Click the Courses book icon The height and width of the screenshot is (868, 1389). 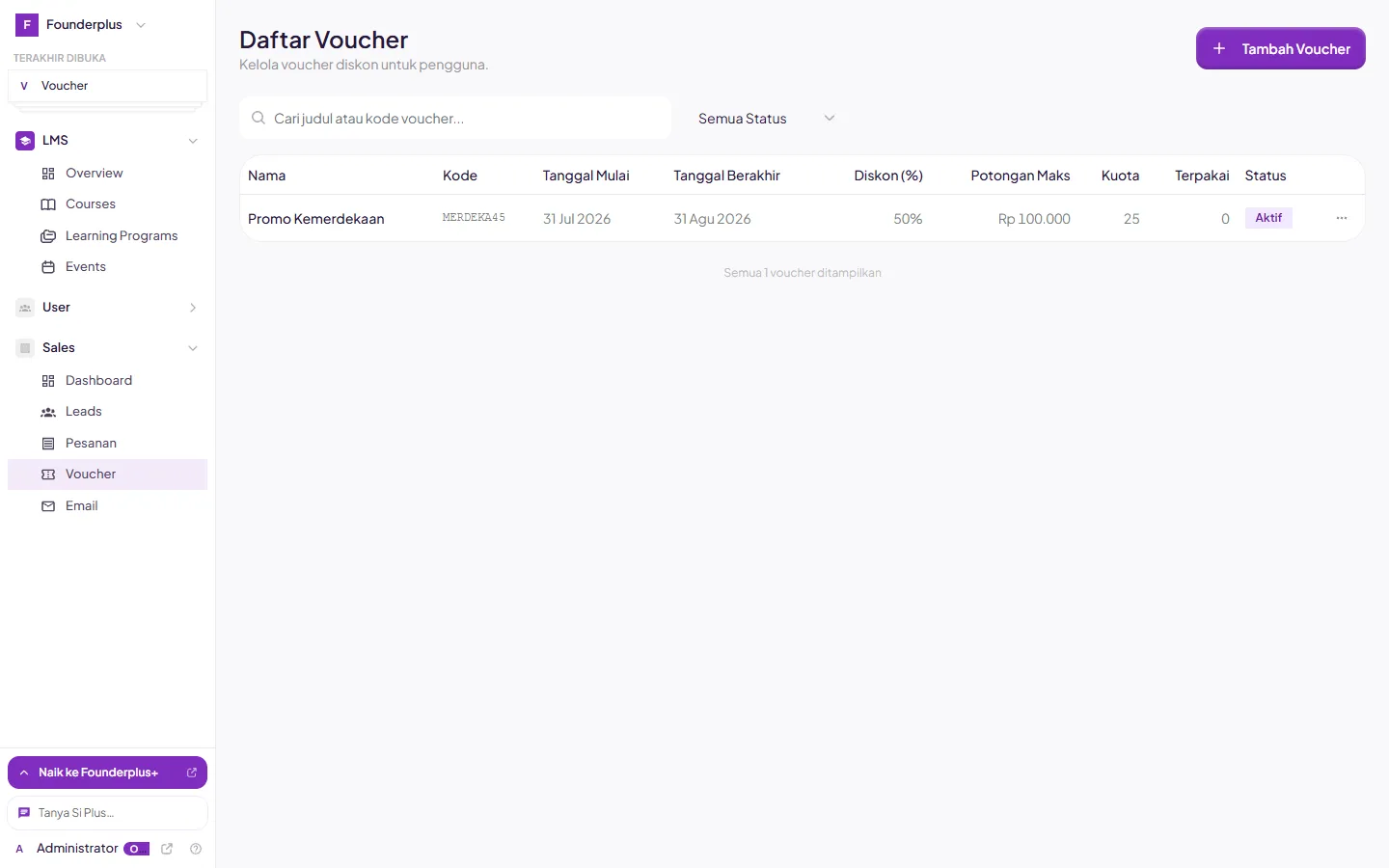coord(48,204)
